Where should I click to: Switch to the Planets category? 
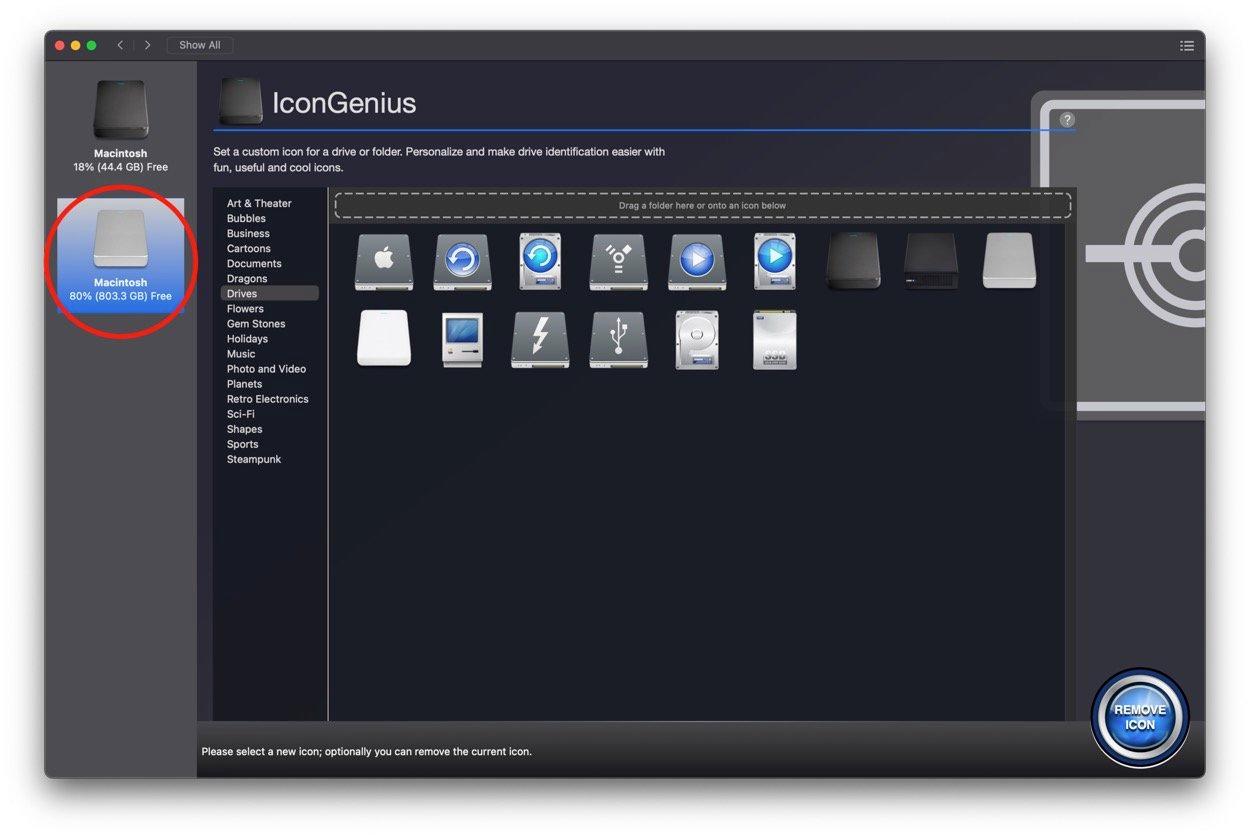245,383
